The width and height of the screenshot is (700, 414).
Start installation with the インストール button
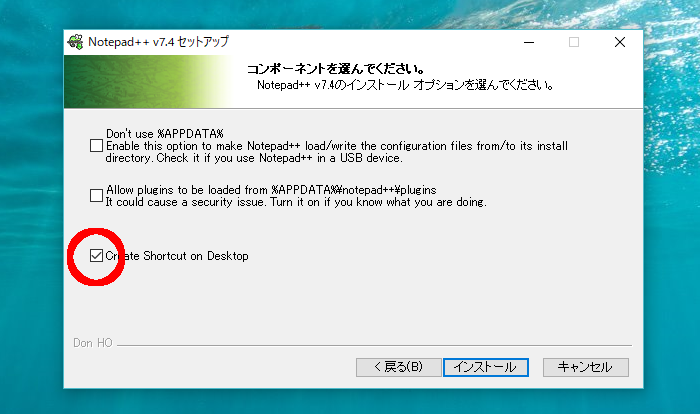tap(486, 367)
